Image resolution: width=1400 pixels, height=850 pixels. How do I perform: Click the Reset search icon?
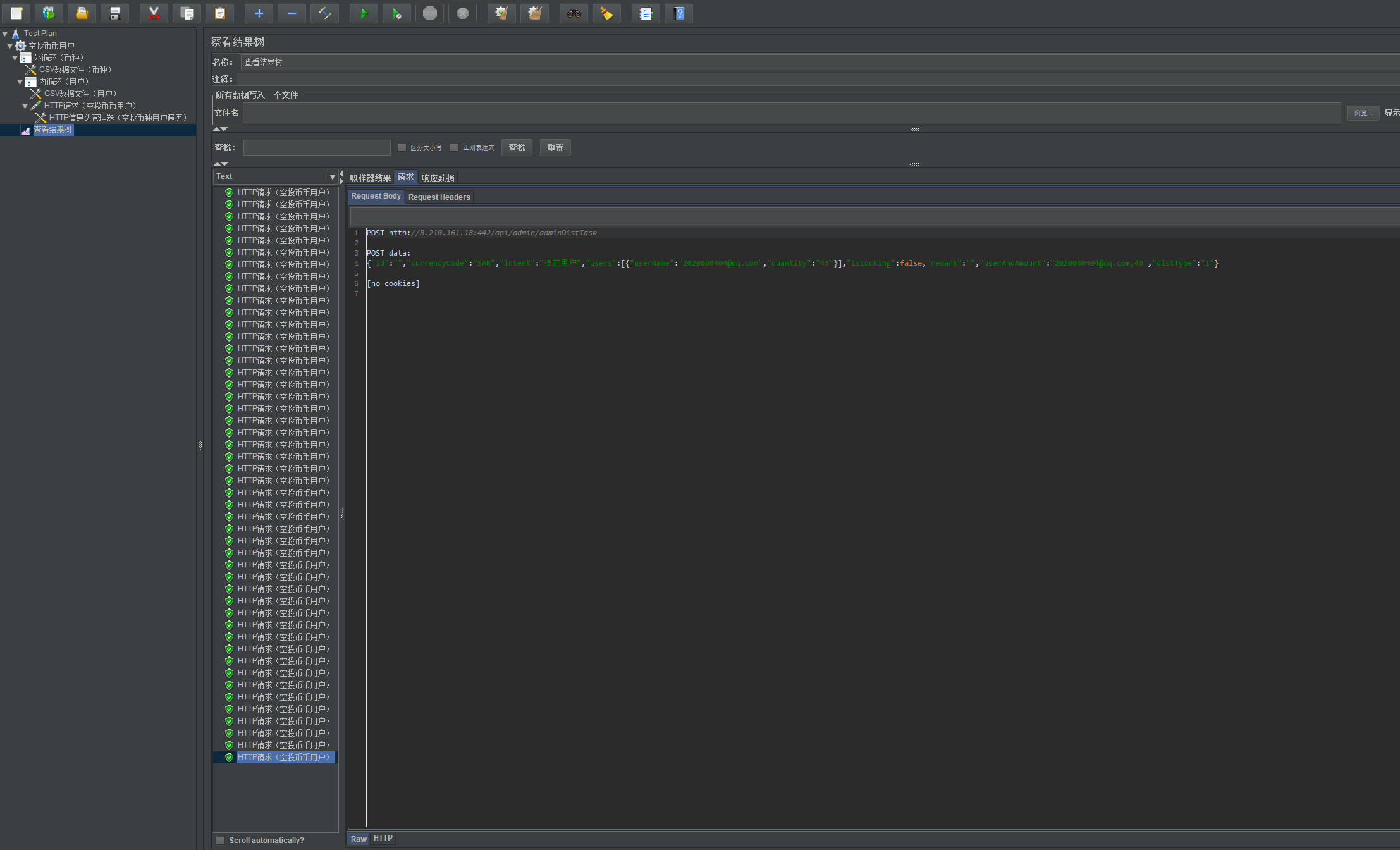pos(606,13)
